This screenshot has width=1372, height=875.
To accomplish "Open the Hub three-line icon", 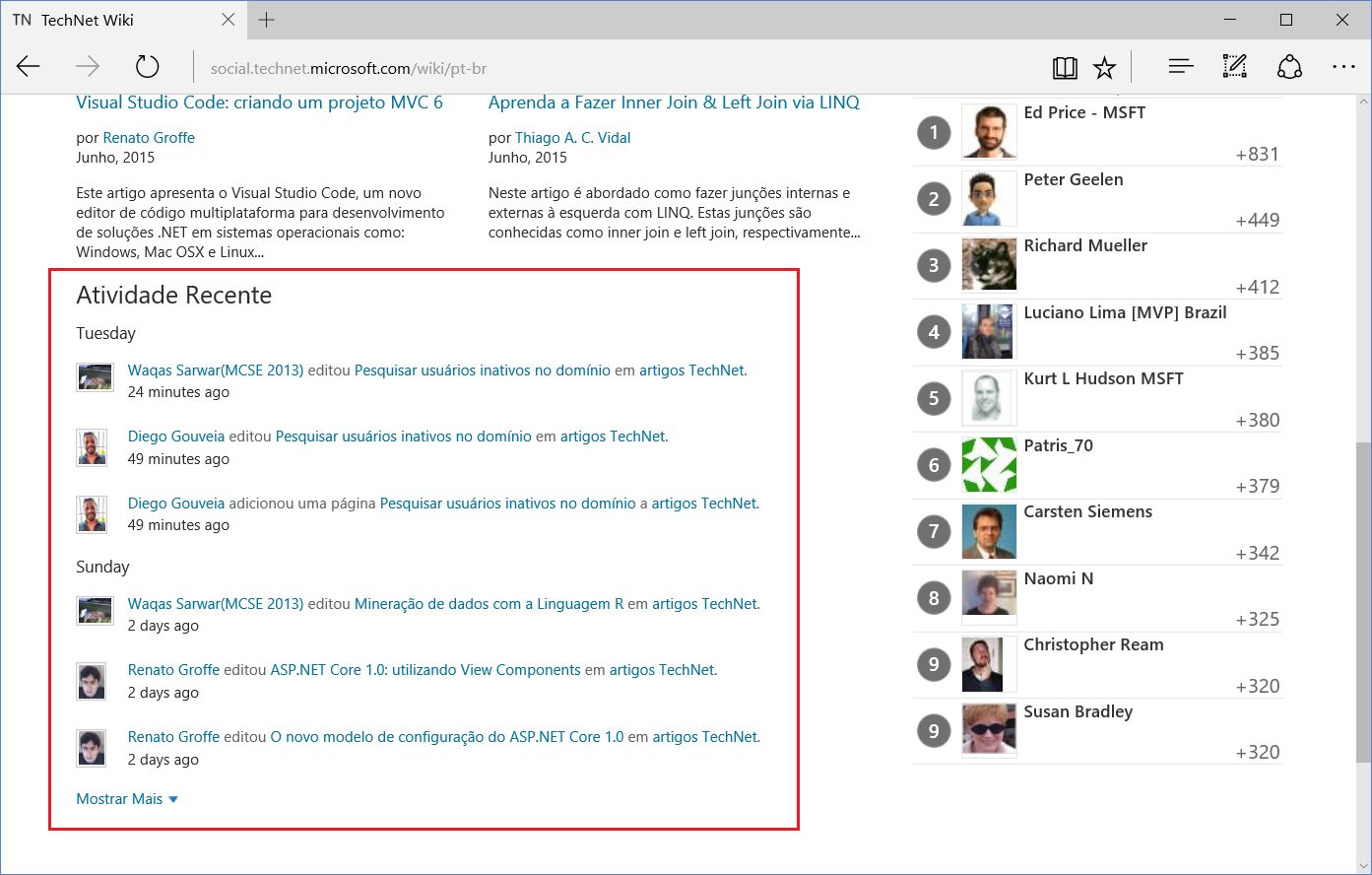I will click(1181, 67).
